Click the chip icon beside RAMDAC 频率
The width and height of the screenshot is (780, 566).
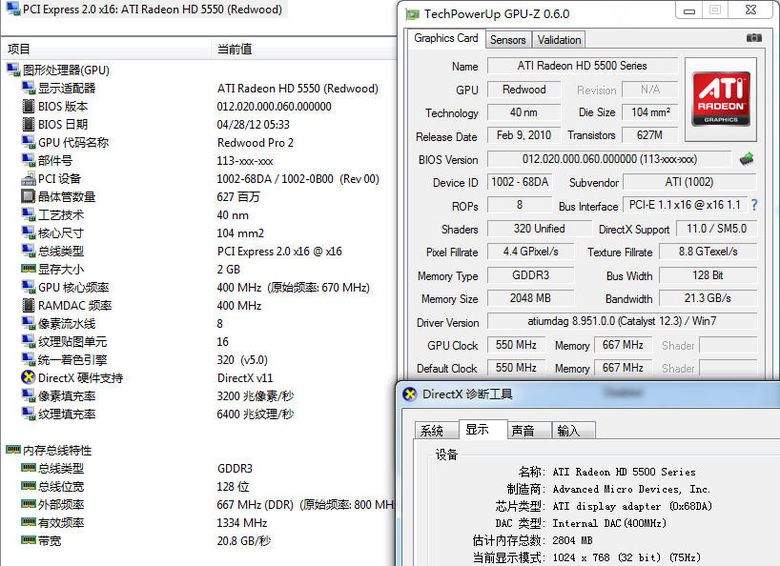coord(28,305)
